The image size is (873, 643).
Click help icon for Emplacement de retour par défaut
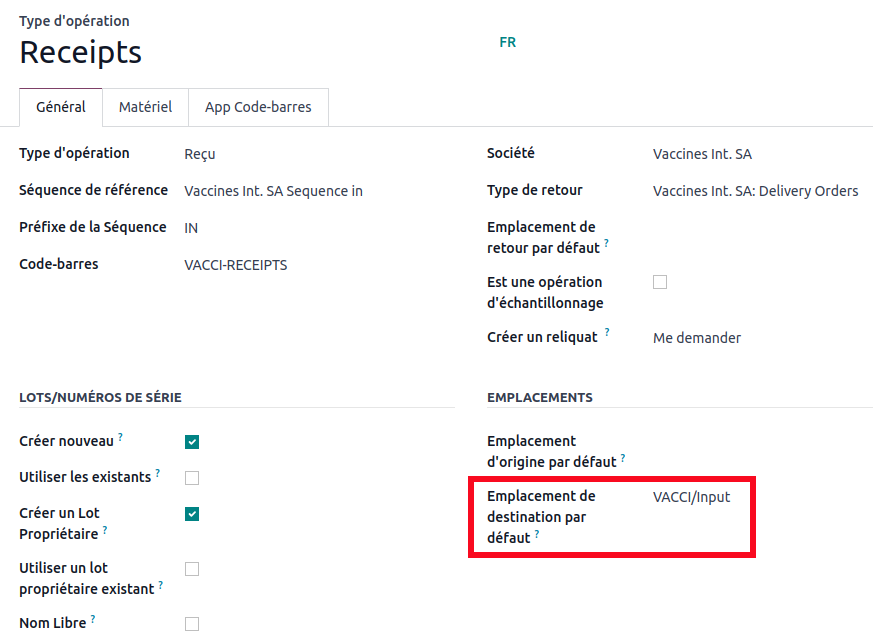pos(607,244)
